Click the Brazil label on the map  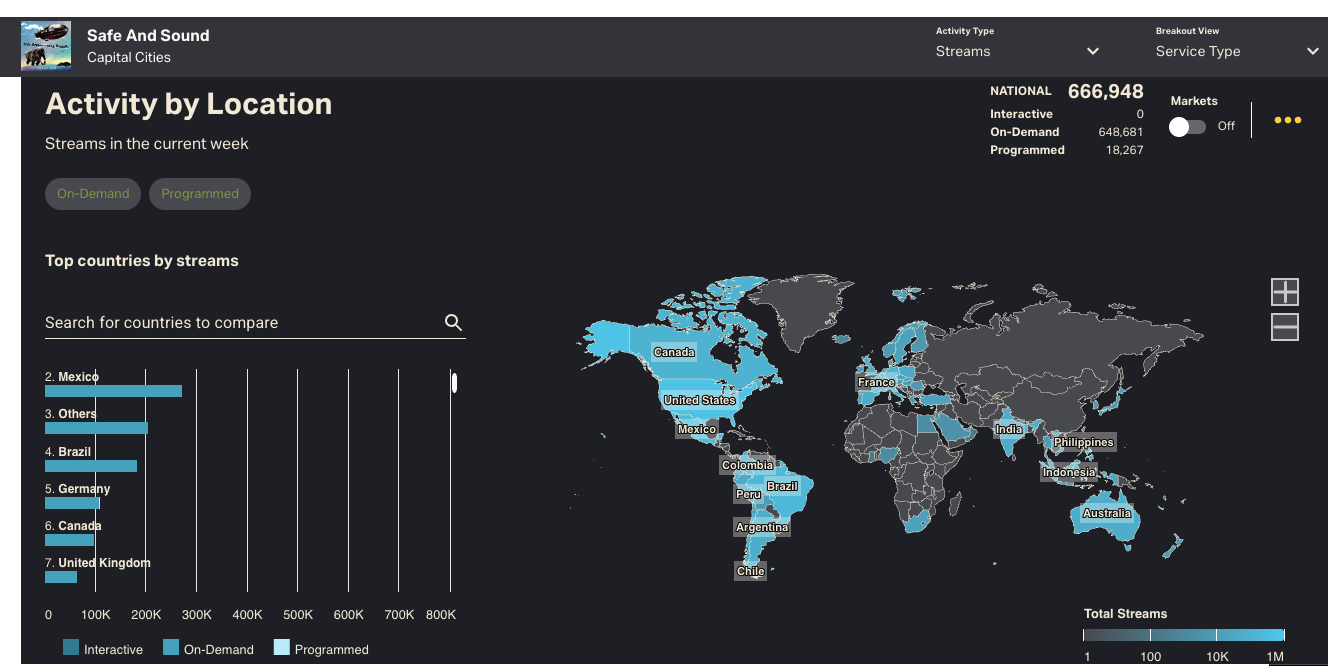tap(782, 487)
